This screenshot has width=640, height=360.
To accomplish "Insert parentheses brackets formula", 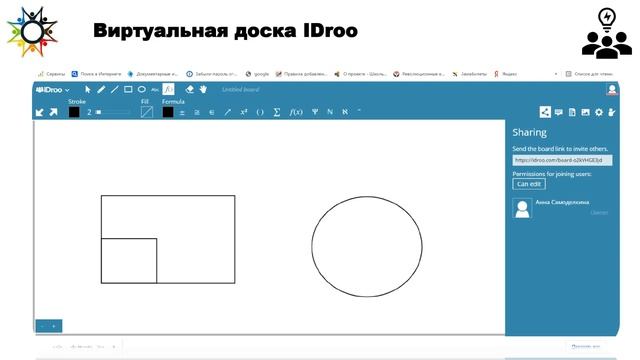I will pyautogui.click(x=260, y=112).
